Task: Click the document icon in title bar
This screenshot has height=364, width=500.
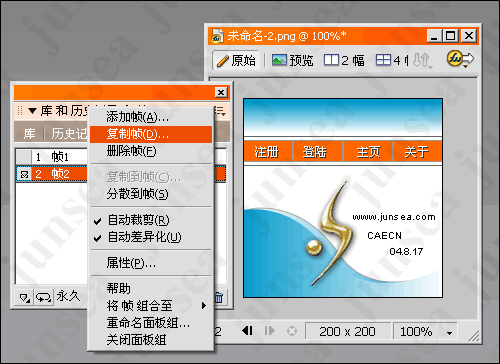Action: [217, 36]
